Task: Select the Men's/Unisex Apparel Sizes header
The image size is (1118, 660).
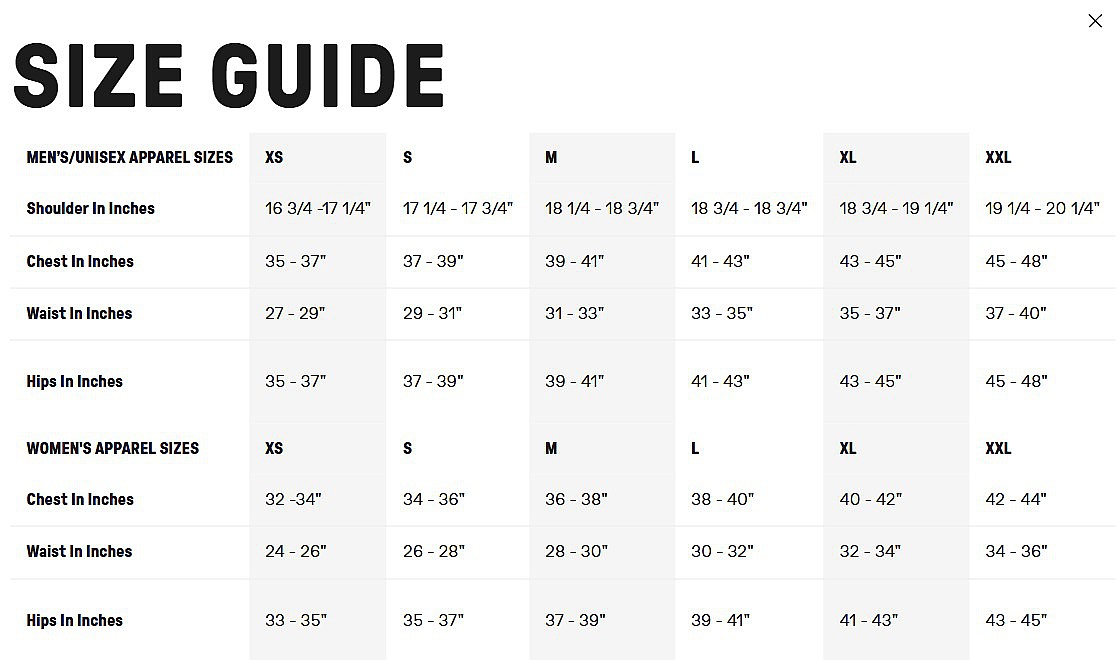Action: (x=129, y=157)
